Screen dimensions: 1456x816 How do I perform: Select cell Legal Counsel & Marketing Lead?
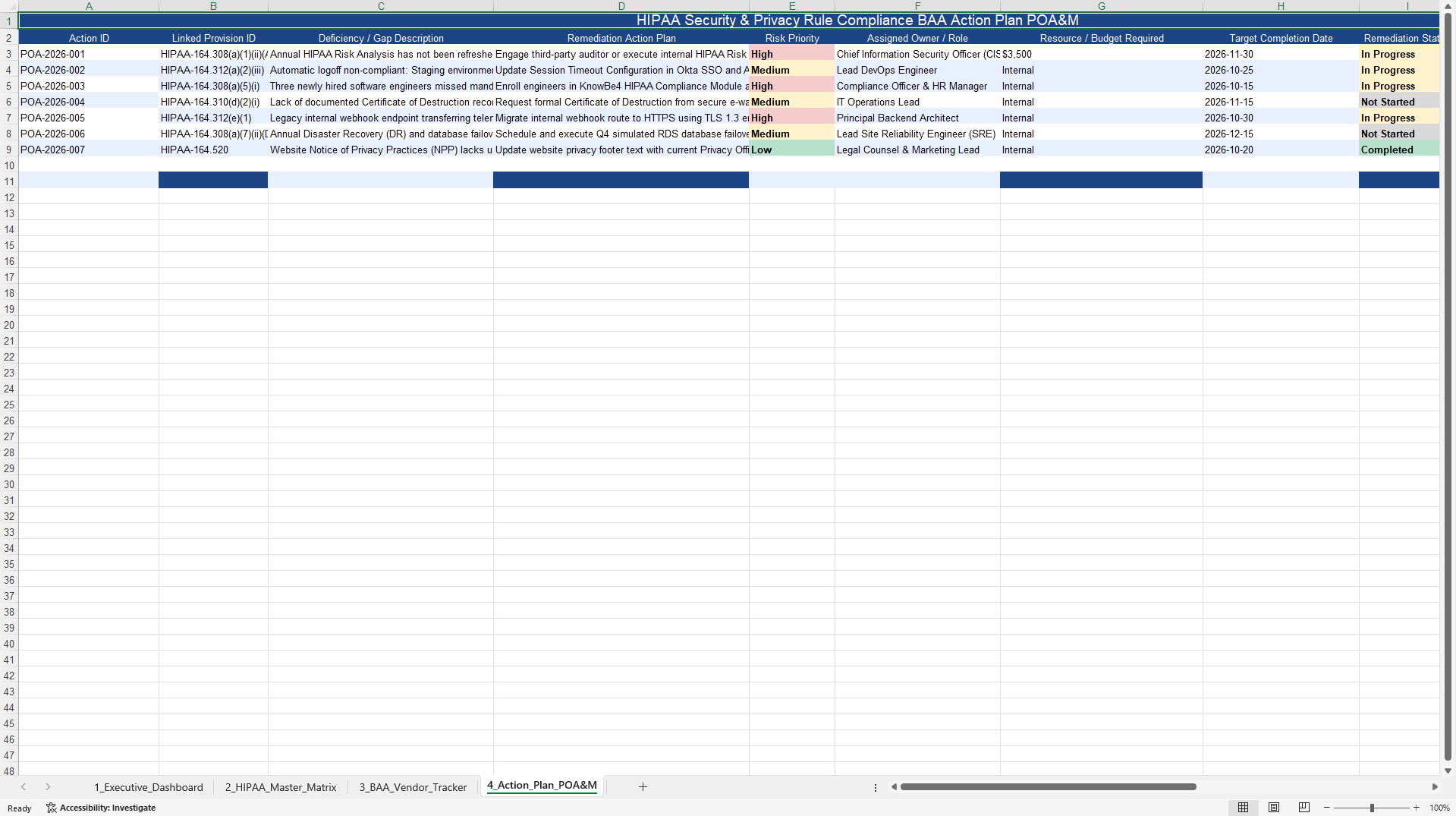[917, 150]
